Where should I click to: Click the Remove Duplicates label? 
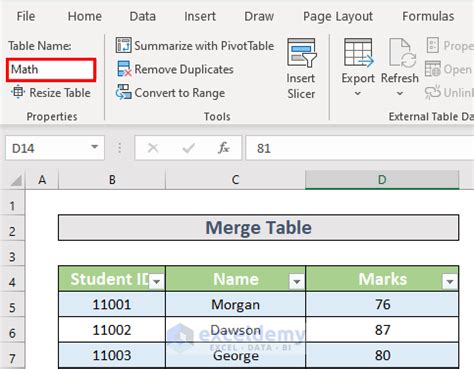[x=184, y=69]
